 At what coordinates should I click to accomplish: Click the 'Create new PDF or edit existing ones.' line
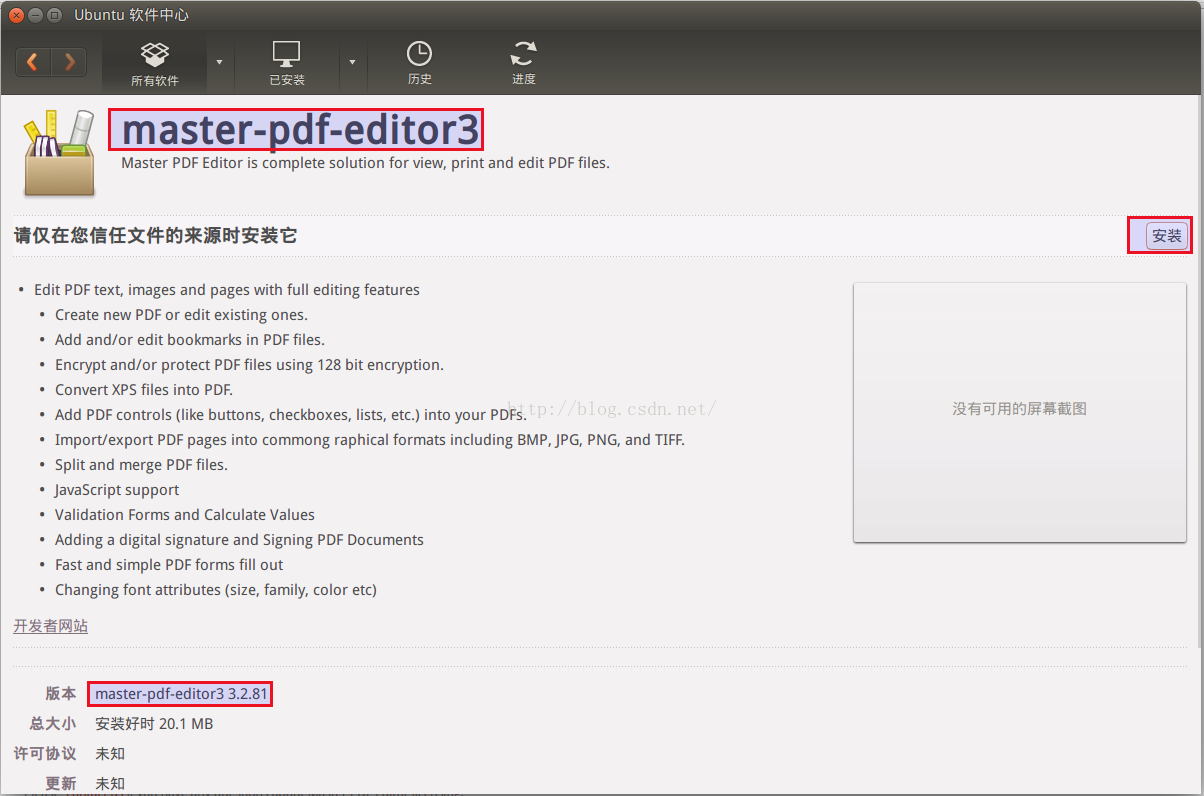(181, 315)
